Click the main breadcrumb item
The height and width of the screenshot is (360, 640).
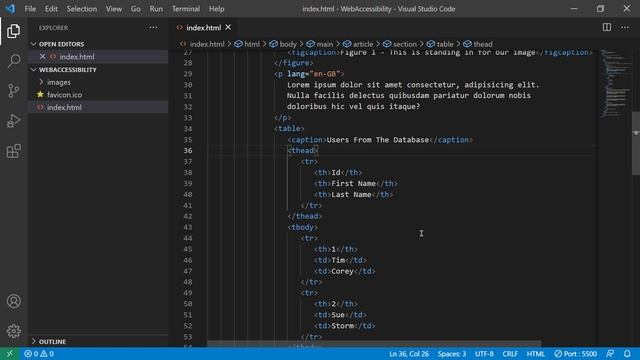coord(320,44)
